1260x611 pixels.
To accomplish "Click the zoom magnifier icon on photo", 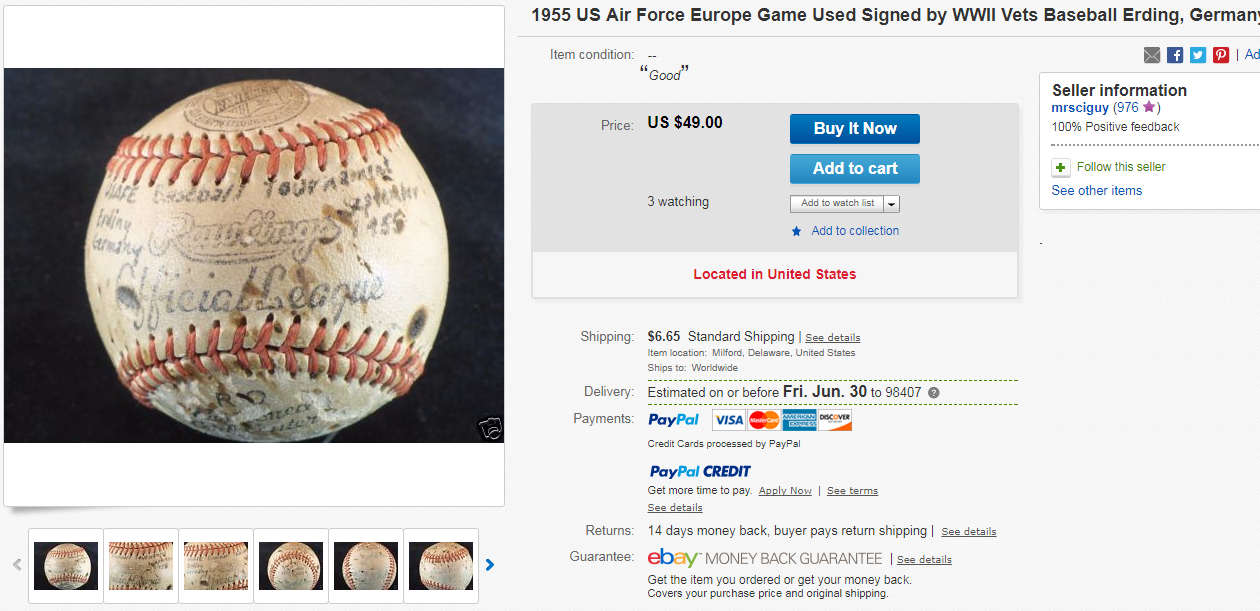I will point(489,428).
